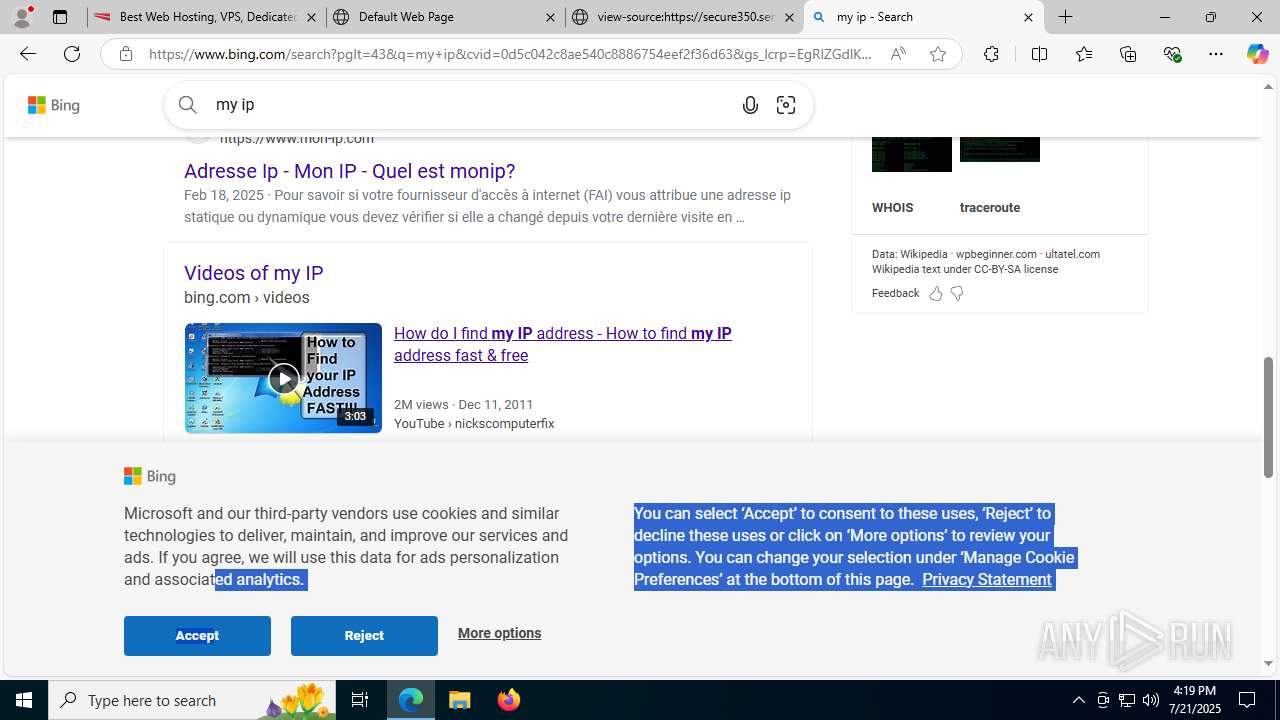Close the Best Web Hosting tab
This screenshot has height=720, width=1280.
click(311, 17)
